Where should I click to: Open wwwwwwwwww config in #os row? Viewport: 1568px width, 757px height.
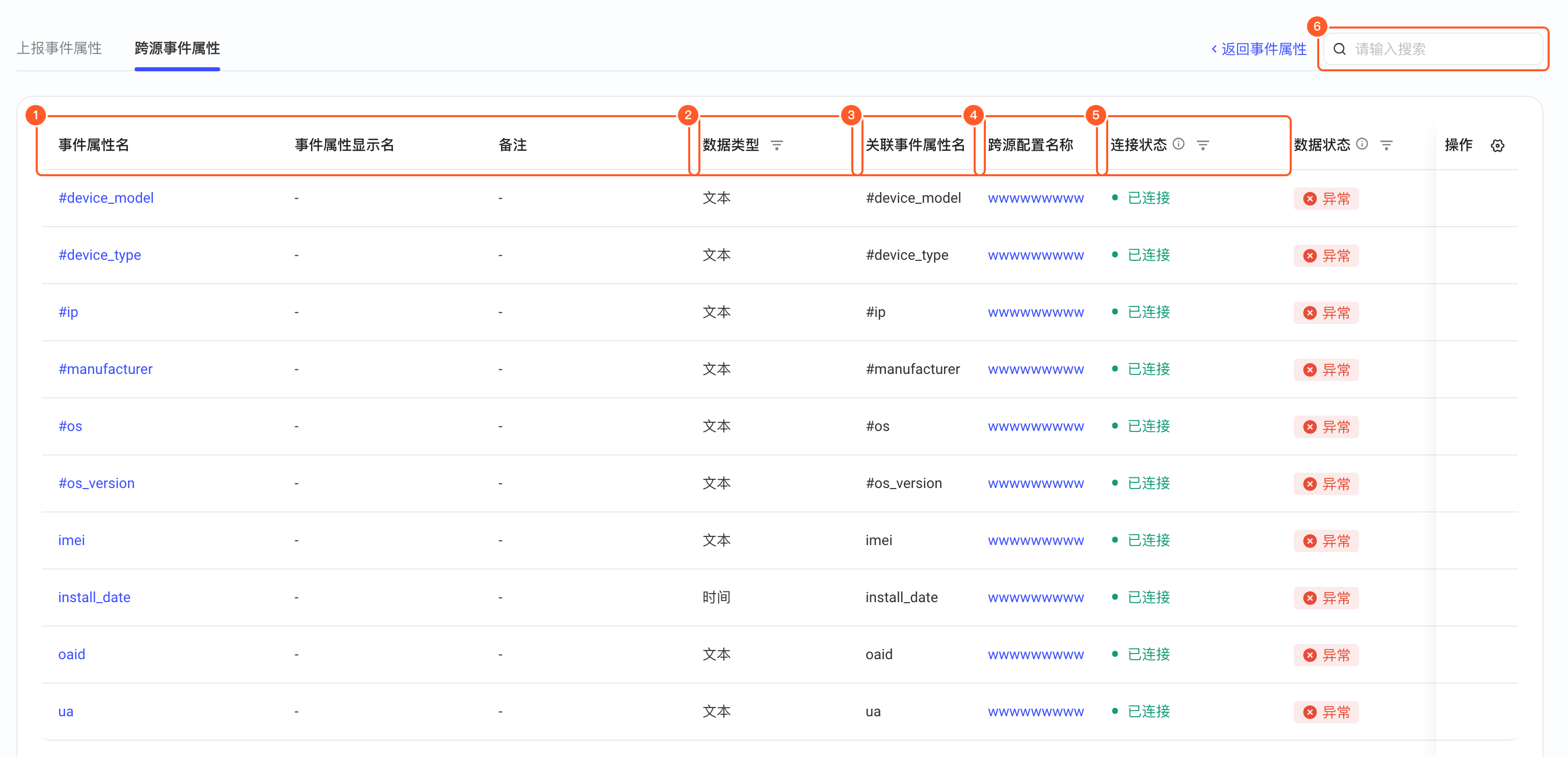tap(1035, 426)
